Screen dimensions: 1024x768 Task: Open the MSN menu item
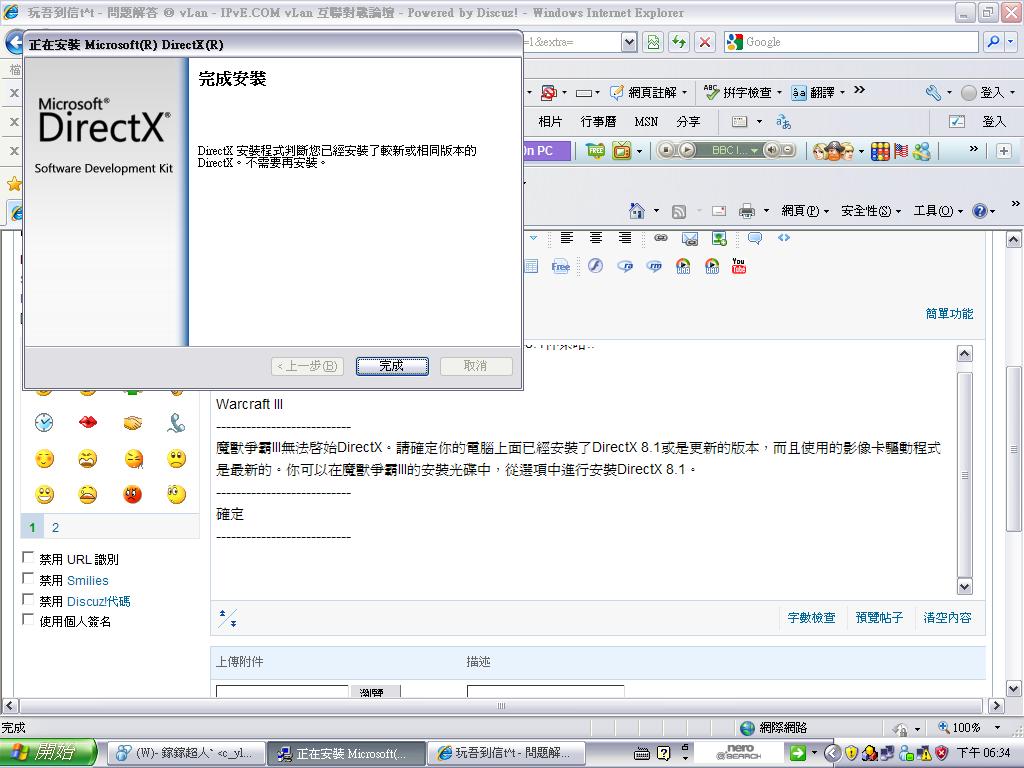pyautogui.click(x=646, y=121)
